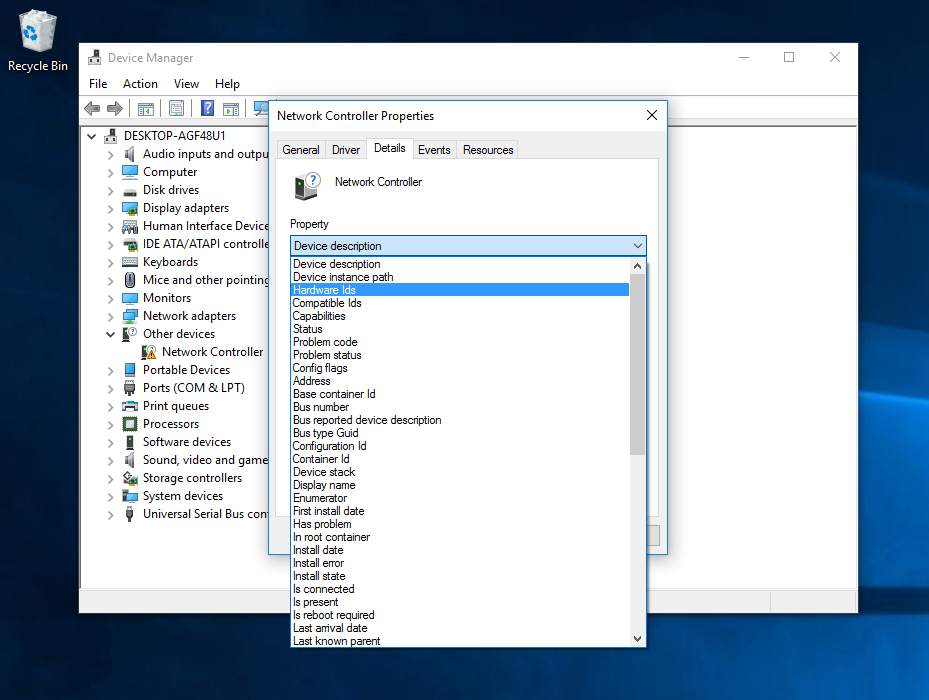Click the Processors chip icon
929x700 pixels.
pyautogui.click(x=129, y=424)
